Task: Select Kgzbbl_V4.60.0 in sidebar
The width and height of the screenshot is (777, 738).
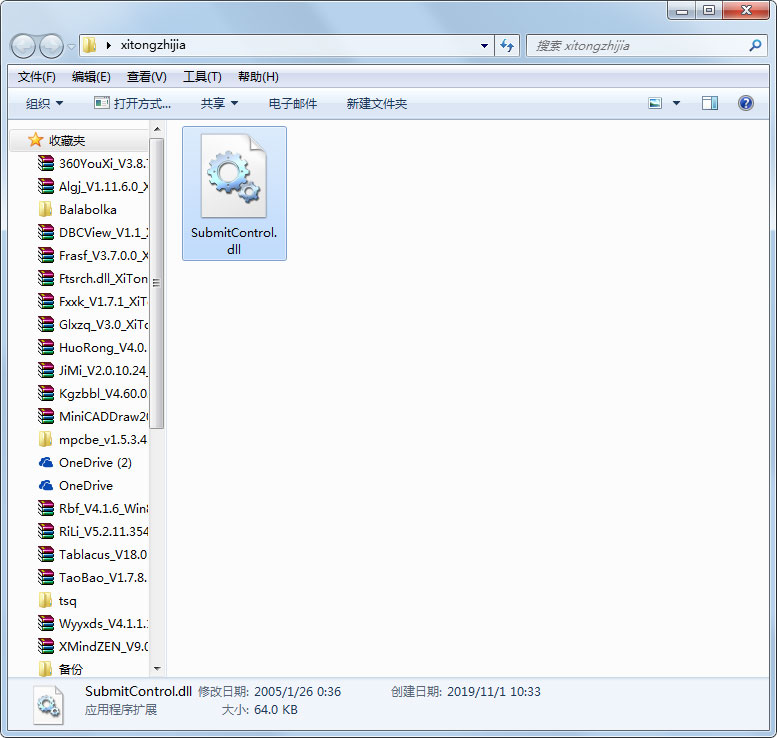Action: (93, 394)
